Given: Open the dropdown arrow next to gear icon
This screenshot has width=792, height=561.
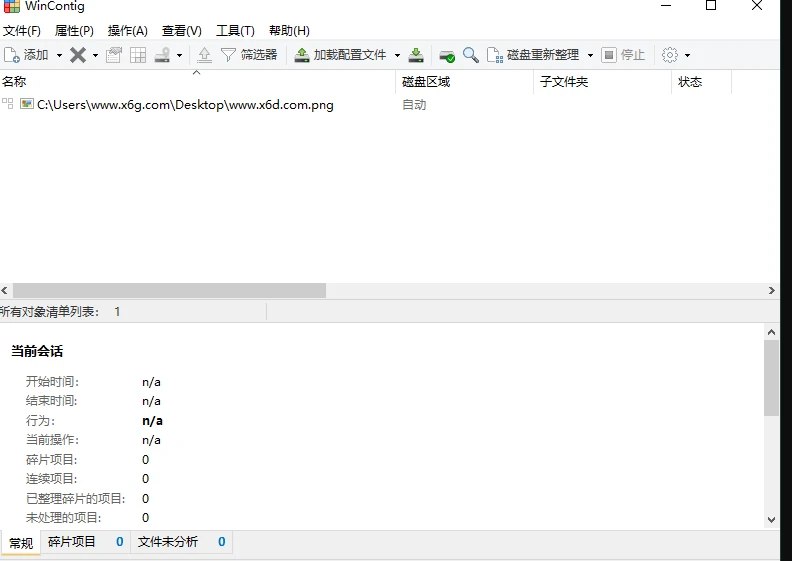Looking at the screenshot, I should pos(687,55).
